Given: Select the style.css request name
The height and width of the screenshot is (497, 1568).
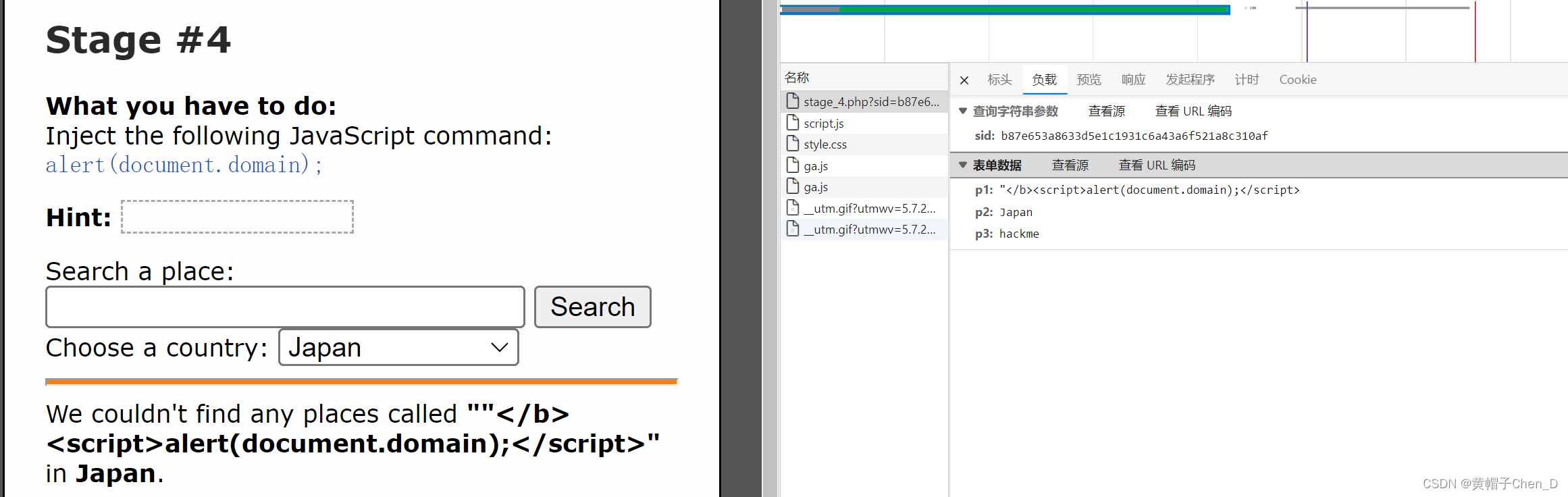Looking at the screenshot, I should (825, 145).
